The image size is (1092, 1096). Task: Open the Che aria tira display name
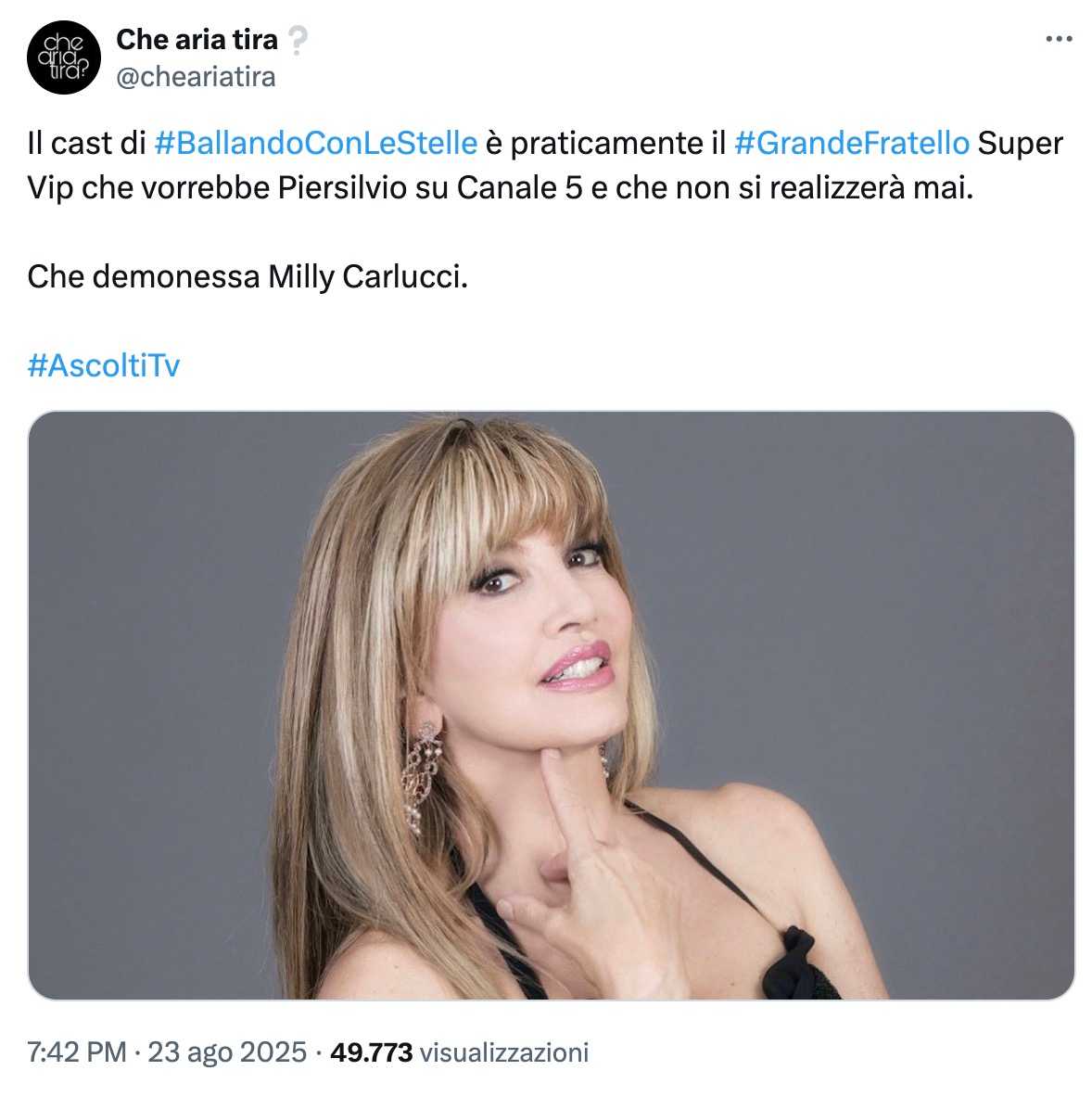tap(197, 40)
